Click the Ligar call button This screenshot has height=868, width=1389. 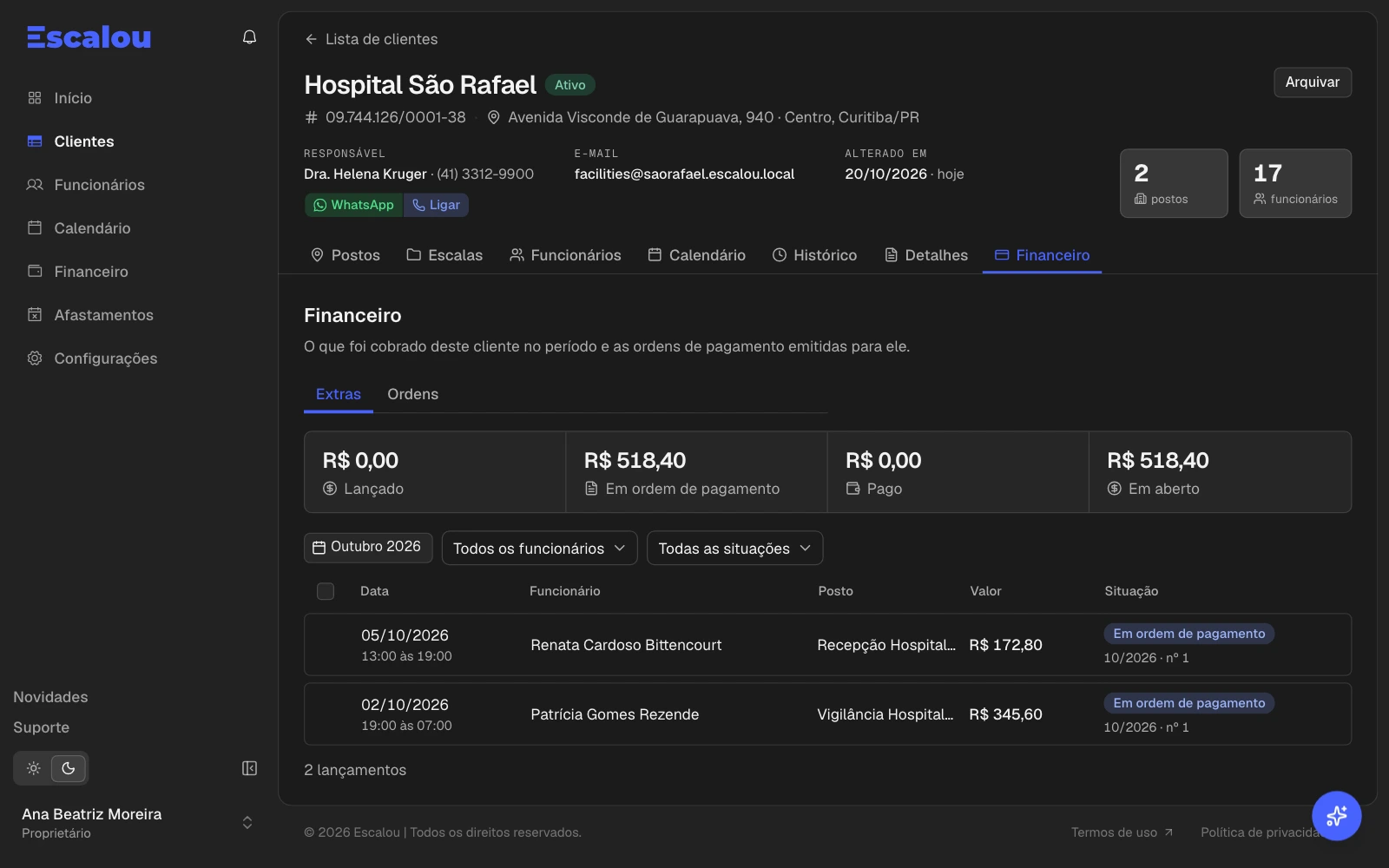pyautogui.click(x=436, y=205)
